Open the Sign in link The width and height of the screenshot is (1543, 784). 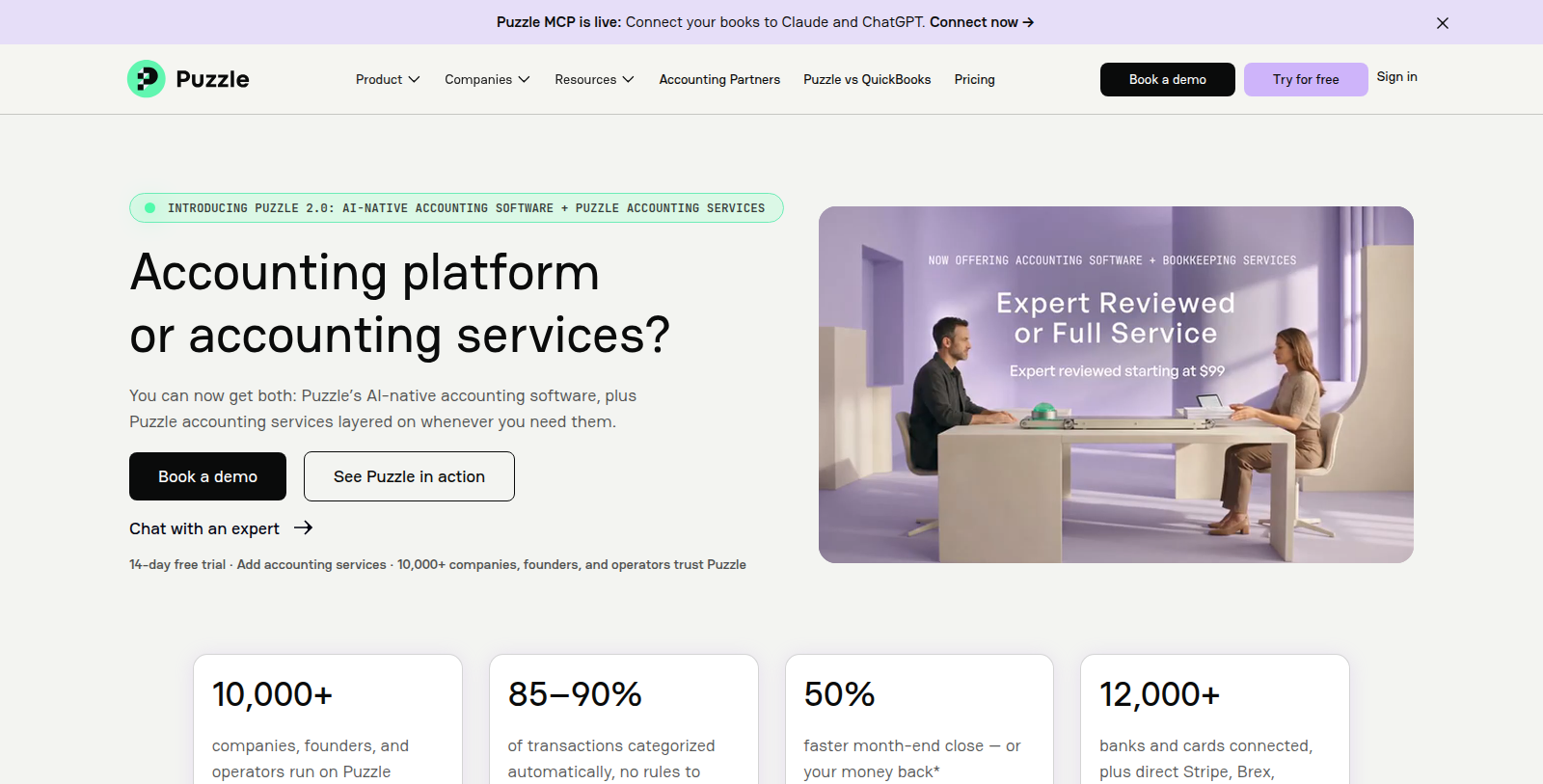pos(1396,77)
